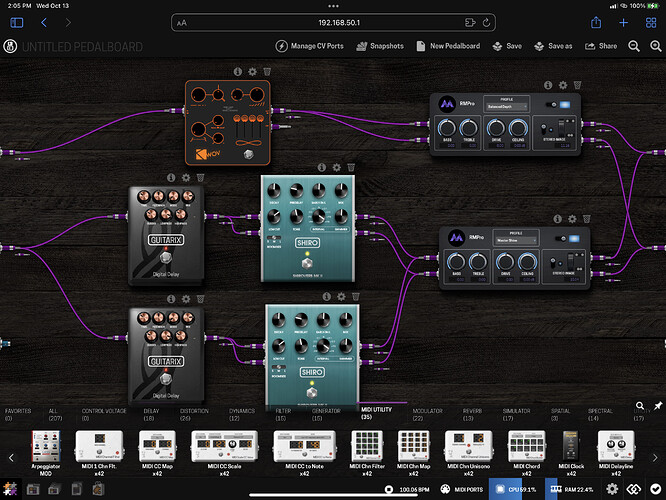This screenshot has width=666, height=500.
Task: Select the Reverb category tab
Action: 472,415
